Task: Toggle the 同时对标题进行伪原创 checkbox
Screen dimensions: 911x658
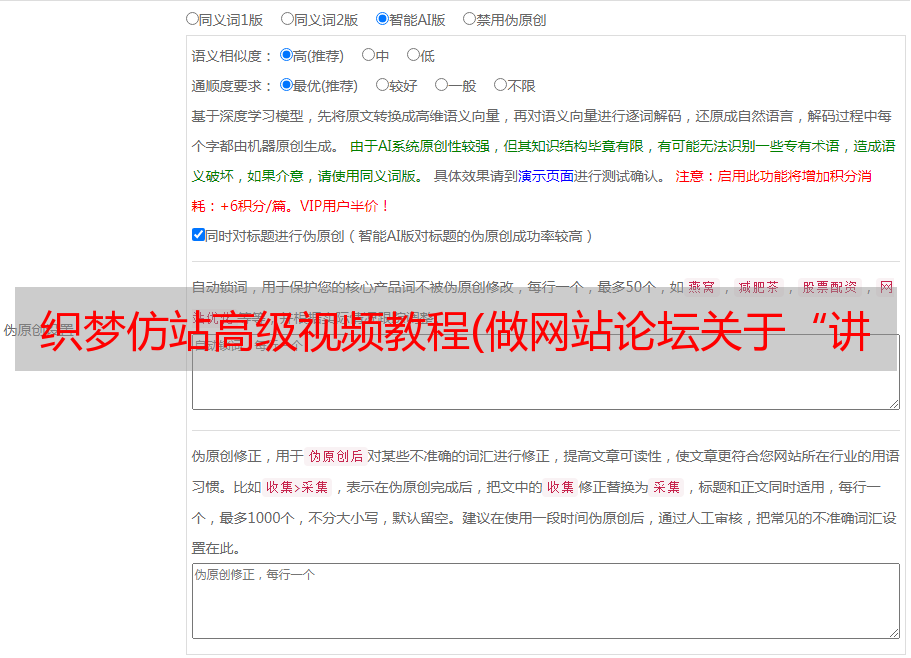Action: (198, 235)
